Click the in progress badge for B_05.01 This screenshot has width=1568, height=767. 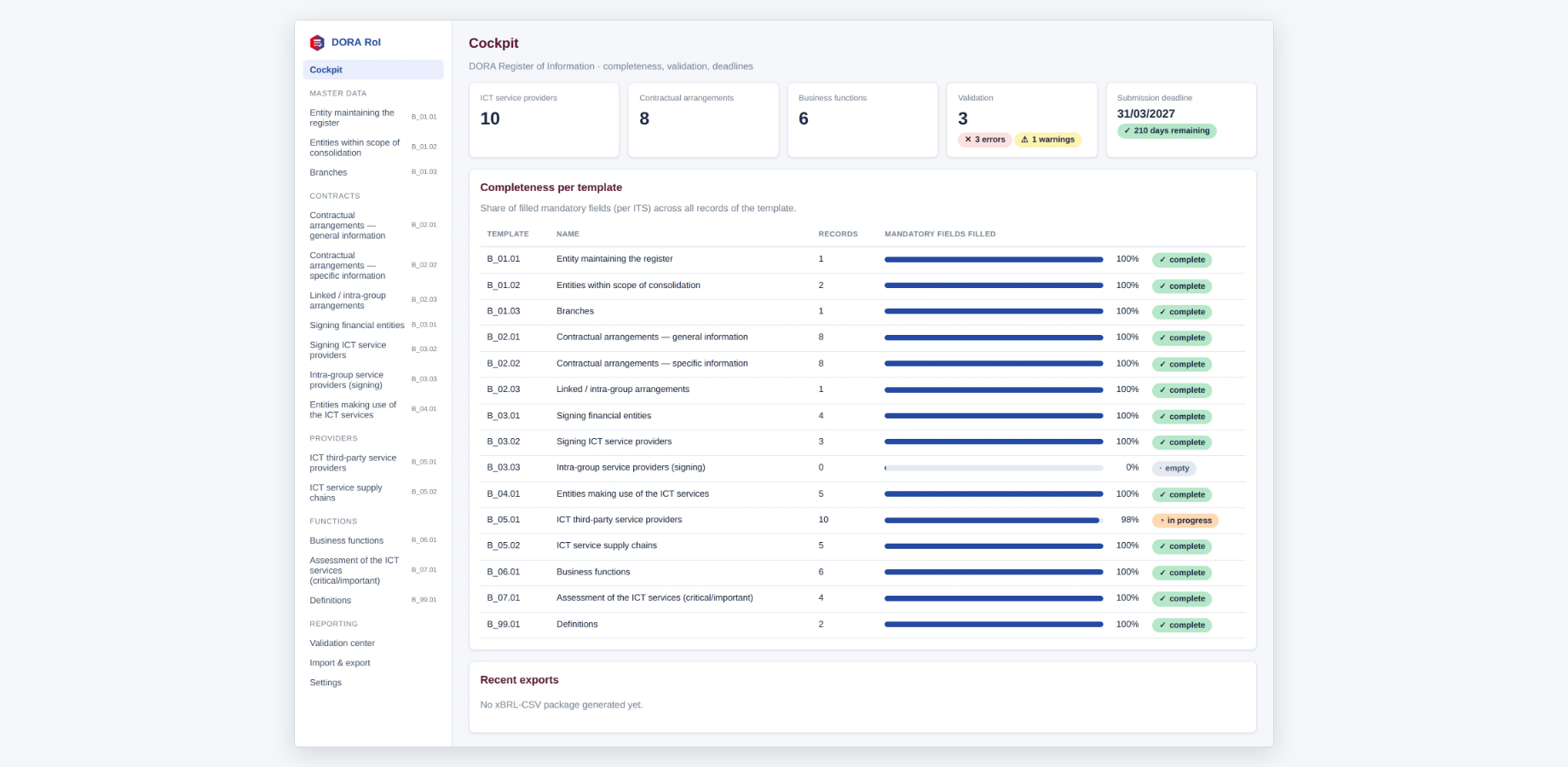[x=1185, y=520]
